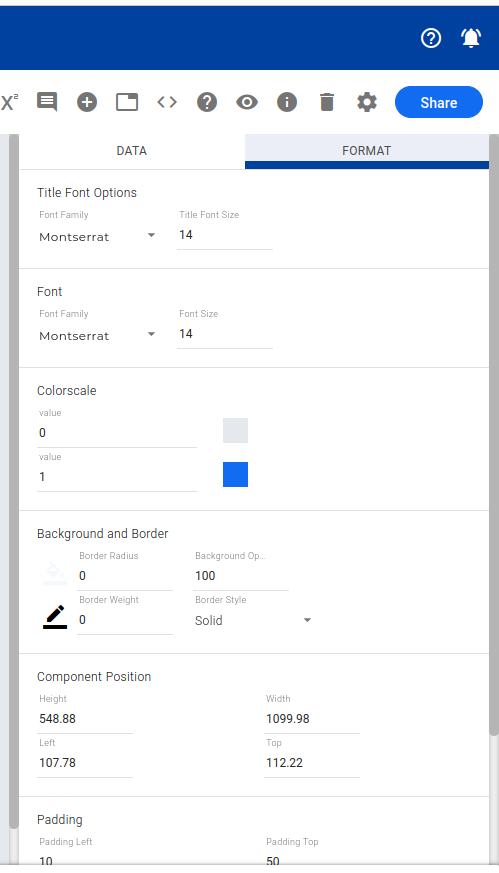This screenshot has height=873, width=499.
Task: Switch to the DATA tab
Action: (132, 151)
